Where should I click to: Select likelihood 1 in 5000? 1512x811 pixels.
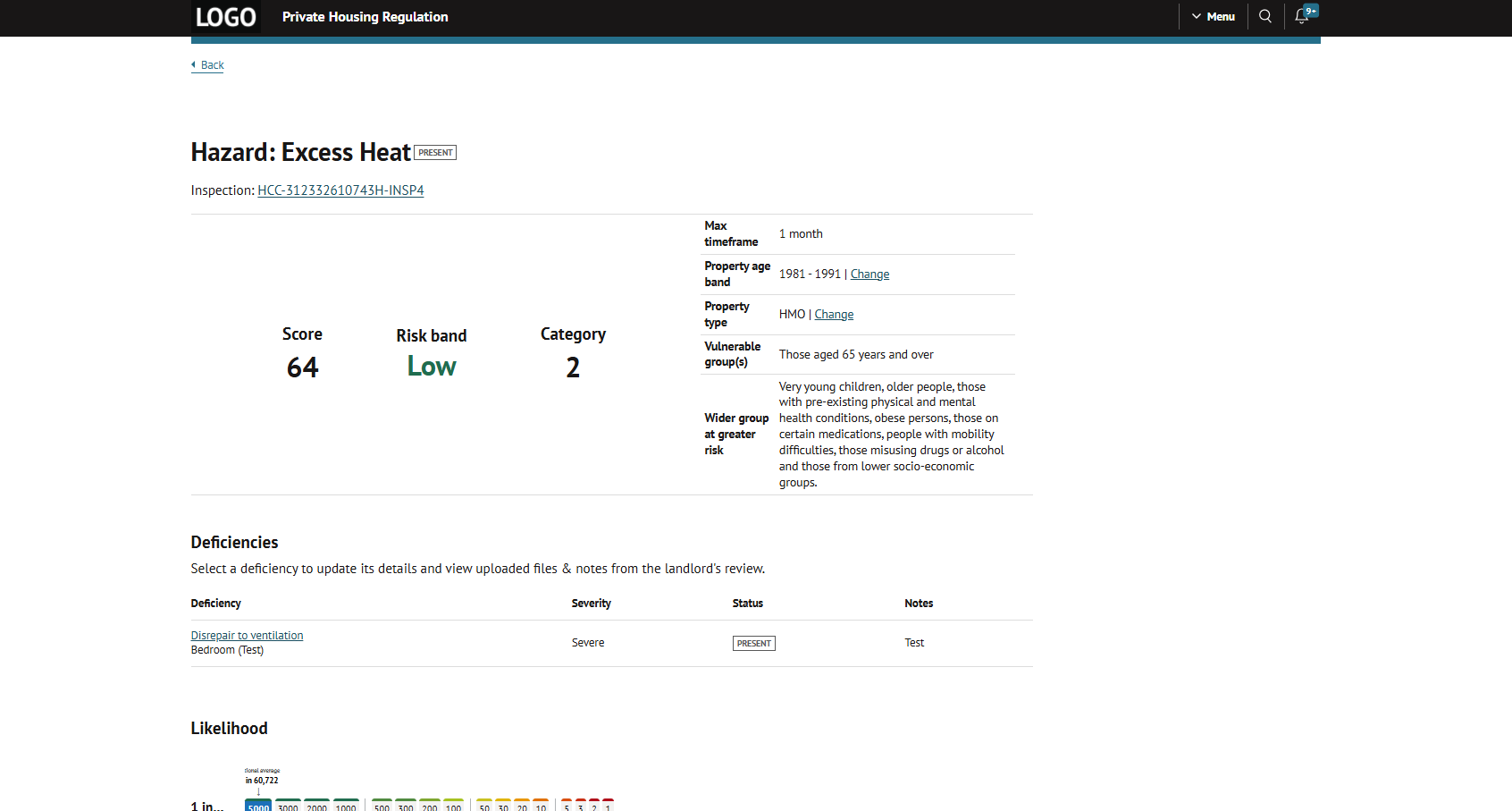coord(258,806)
